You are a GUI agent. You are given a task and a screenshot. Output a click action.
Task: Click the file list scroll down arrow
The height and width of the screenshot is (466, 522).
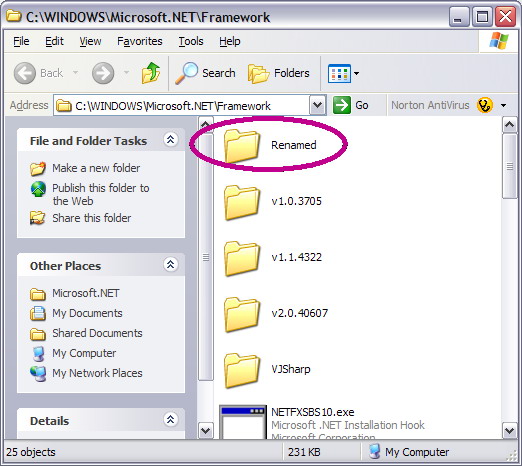click(510, 431)
